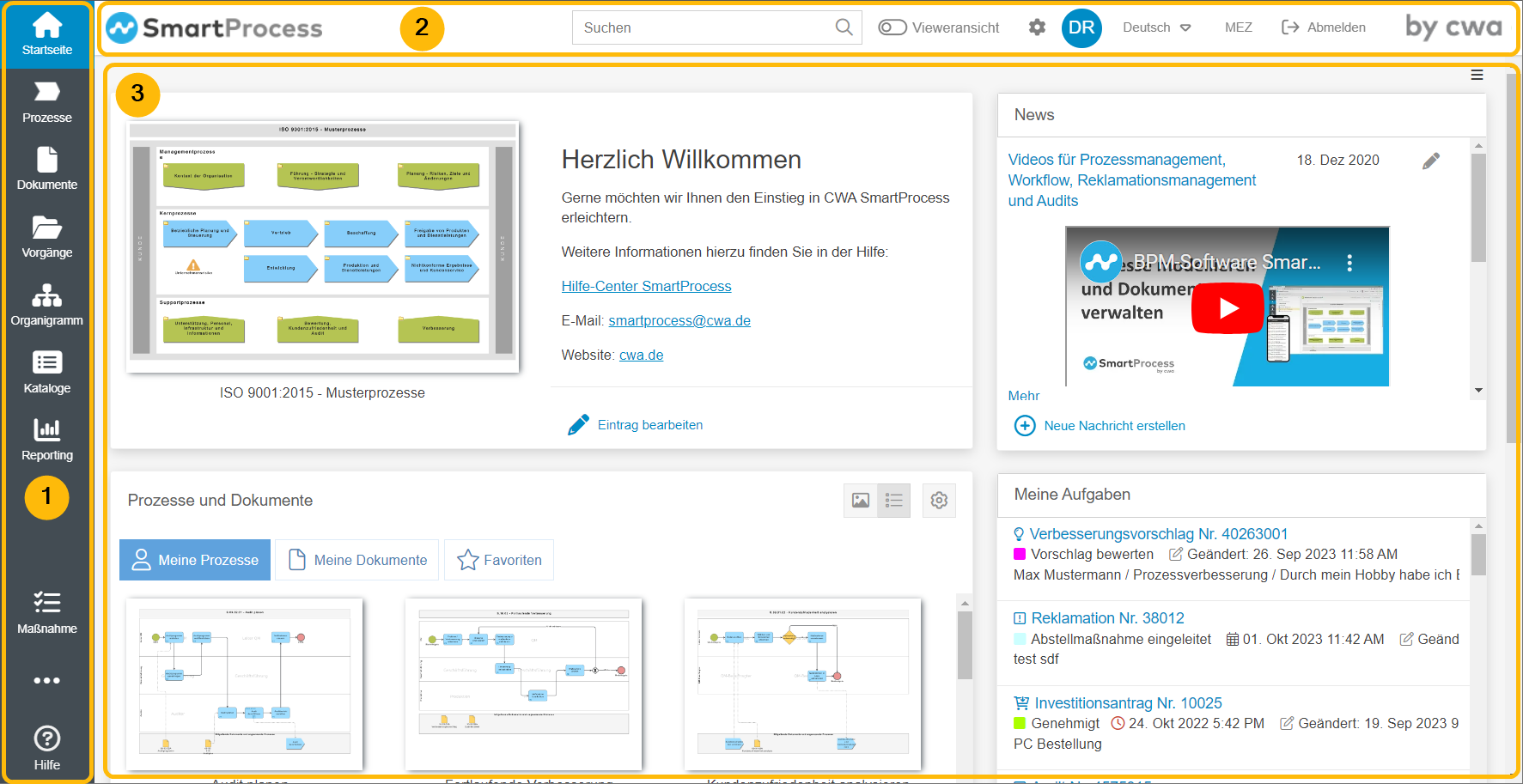This screenshot has width=1523, height=784.
Task: Open the Dokumente section
Action: point(46,169)
